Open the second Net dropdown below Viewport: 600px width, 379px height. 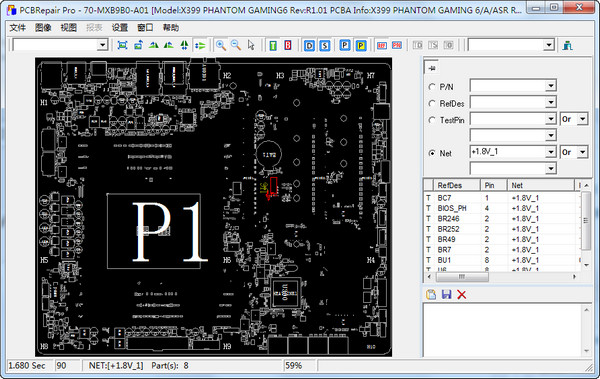click(x=550, y=168)
